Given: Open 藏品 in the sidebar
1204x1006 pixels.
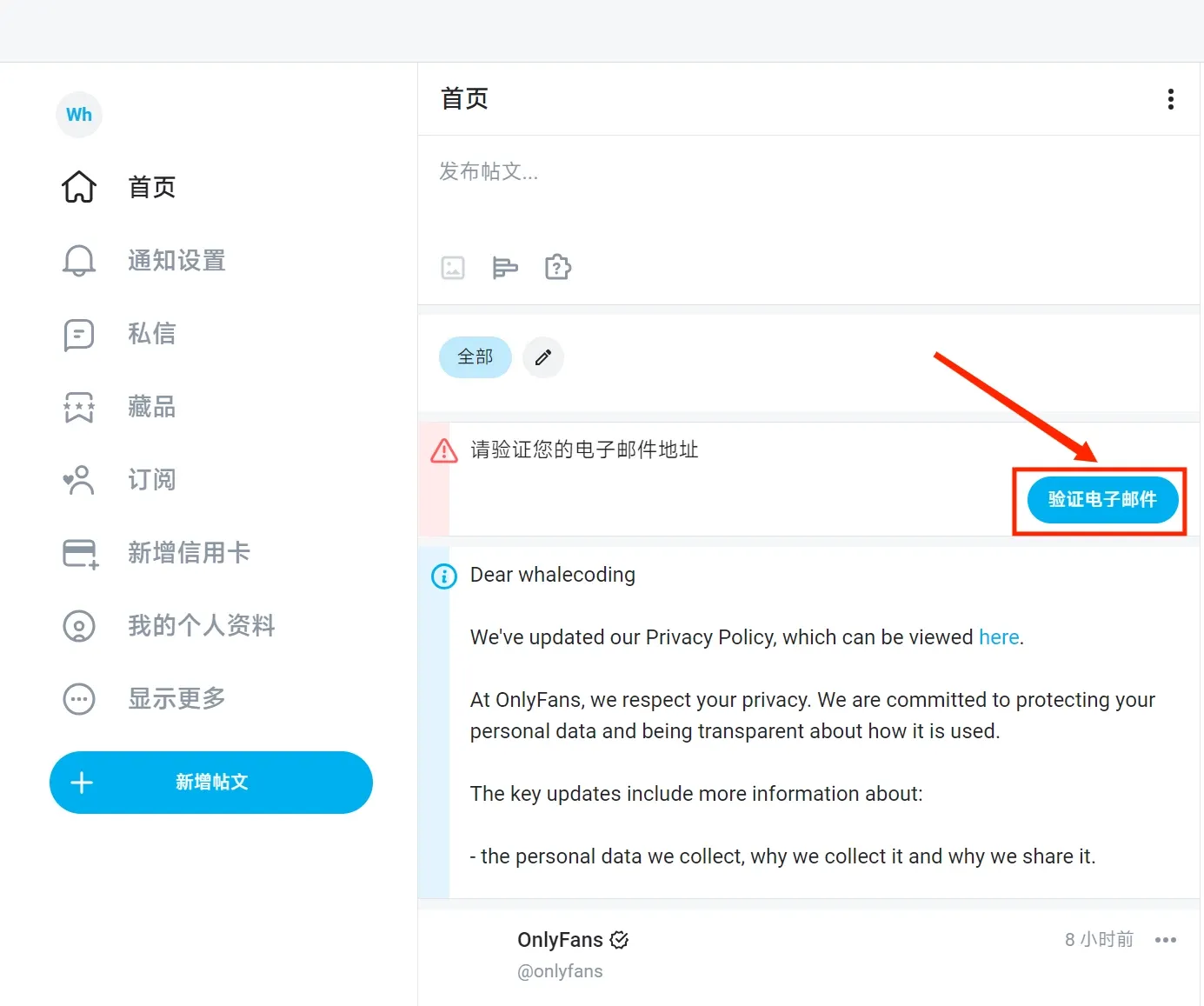Looking at the screenshot, I should pyautogui.click(x=152, y=407).
